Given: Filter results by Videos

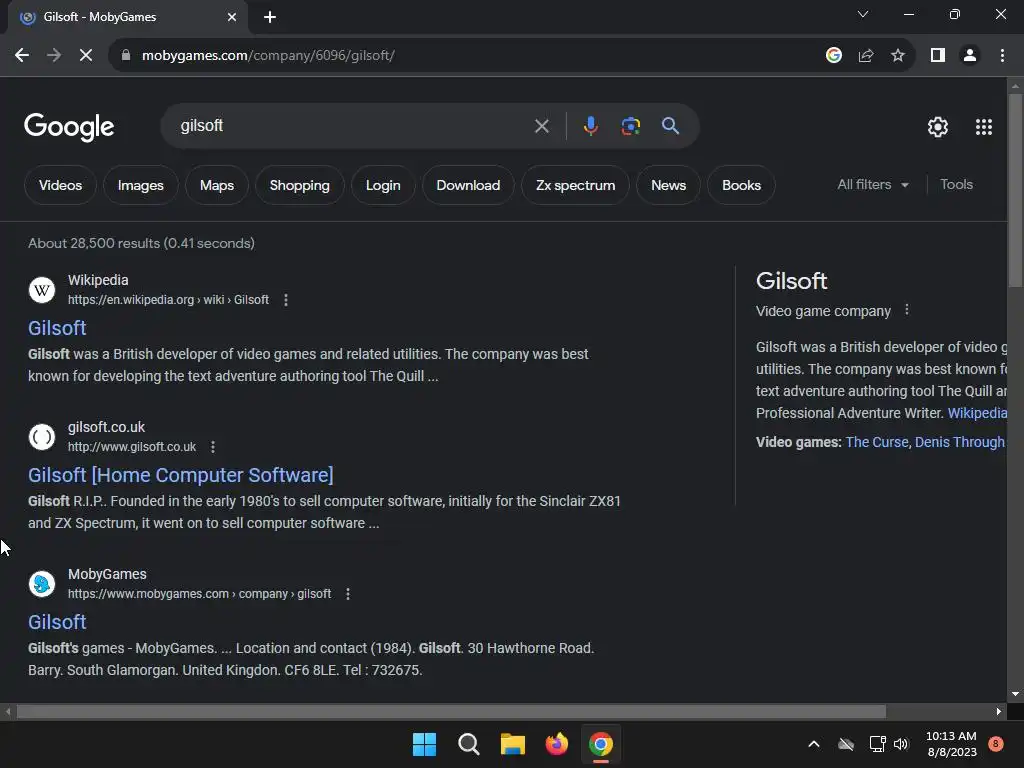Looking at the screenshot, I should coord(60,185).
